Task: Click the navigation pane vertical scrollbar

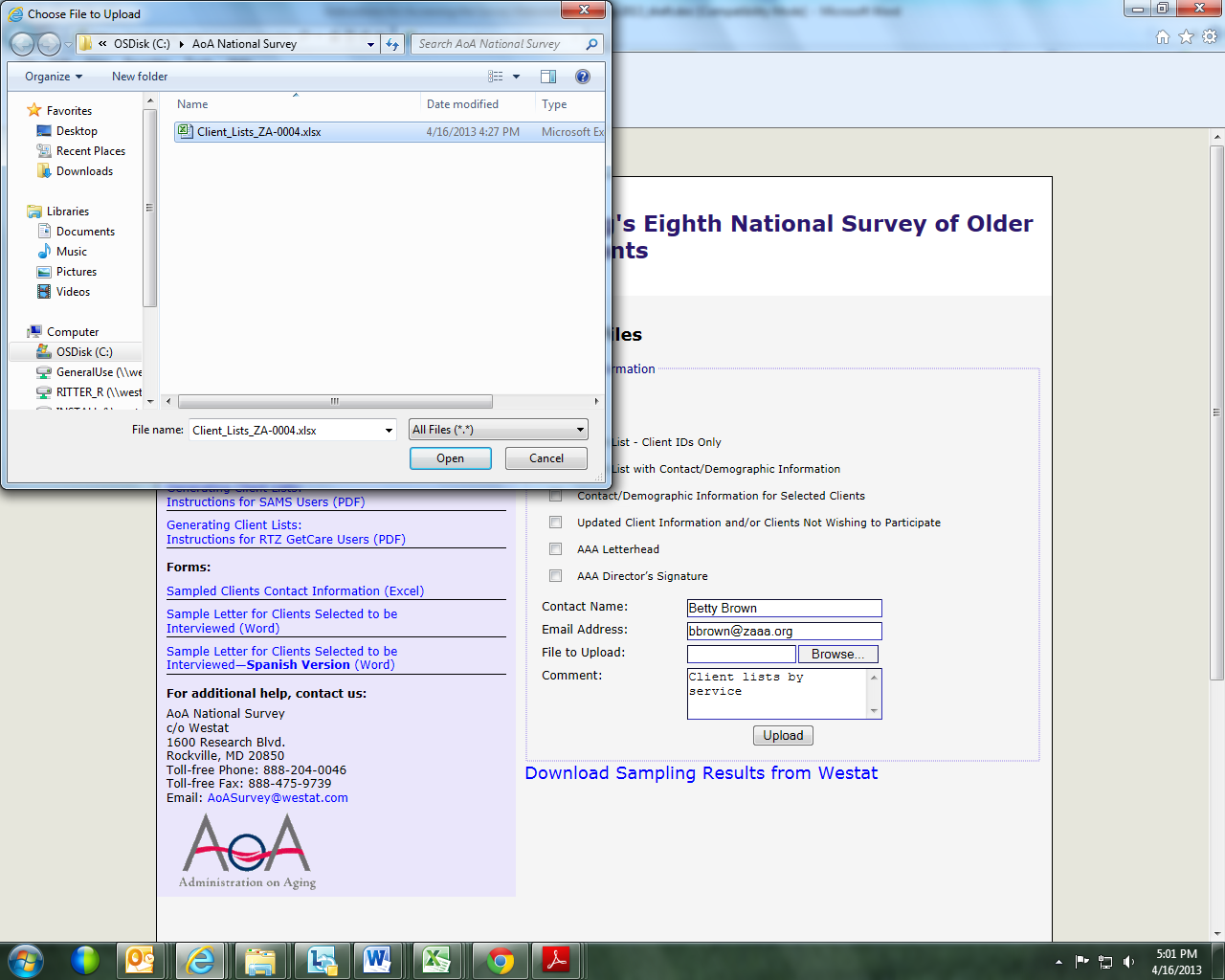Action: pos(149,208)
